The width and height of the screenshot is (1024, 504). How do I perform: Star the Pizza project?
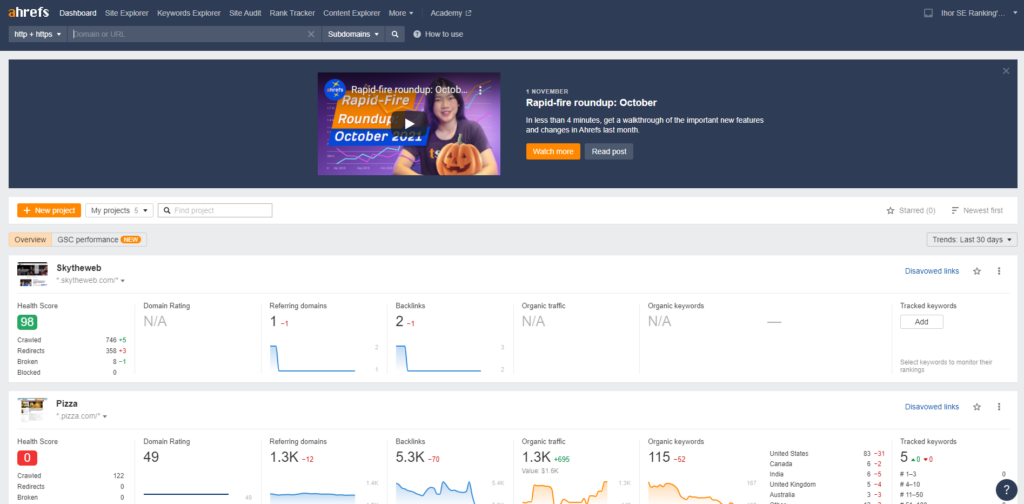977,407
